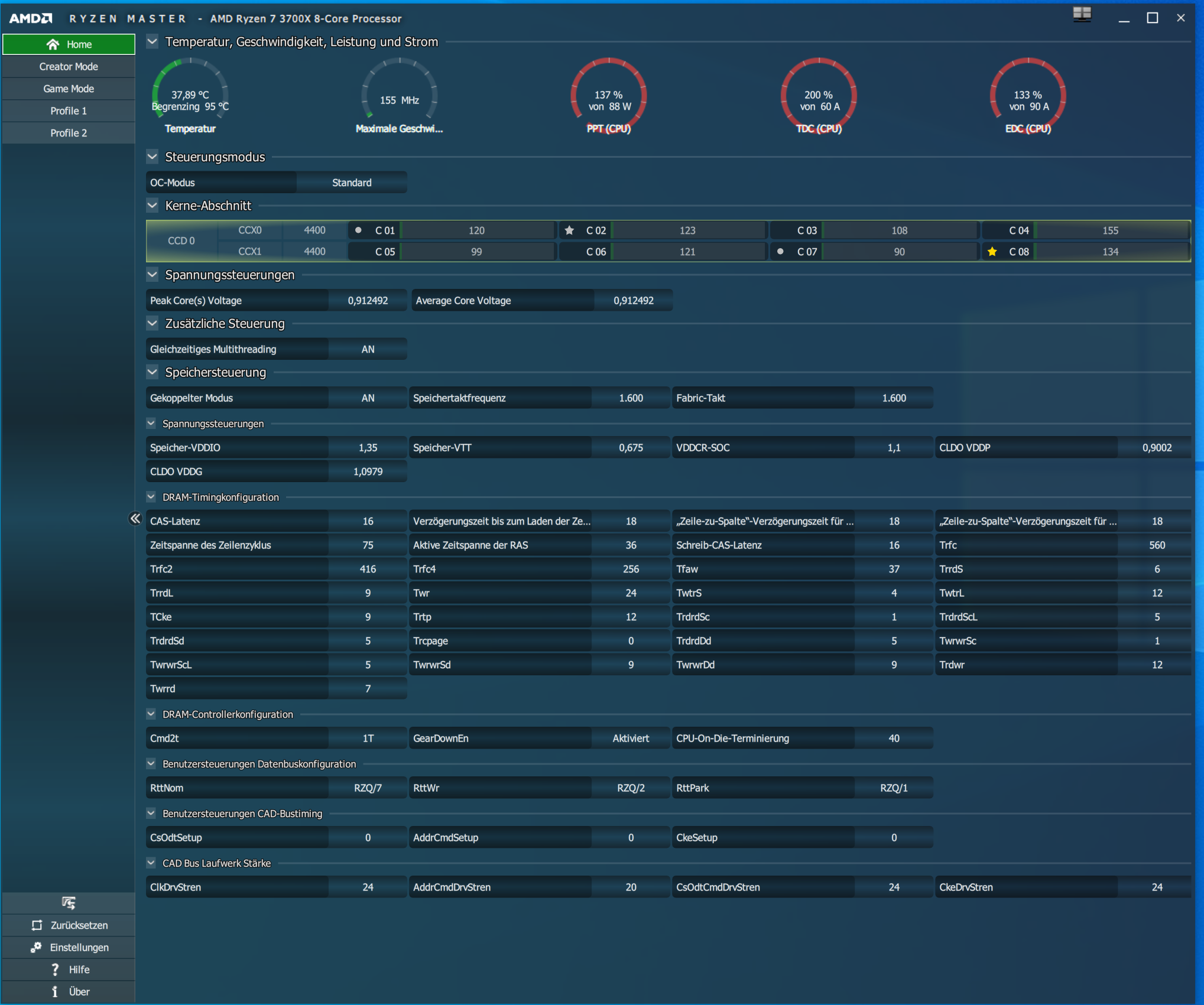Click the Zurücksetzen reset icon
This screenshot has width=1204, height=1005.
click(x=35, y=925)
